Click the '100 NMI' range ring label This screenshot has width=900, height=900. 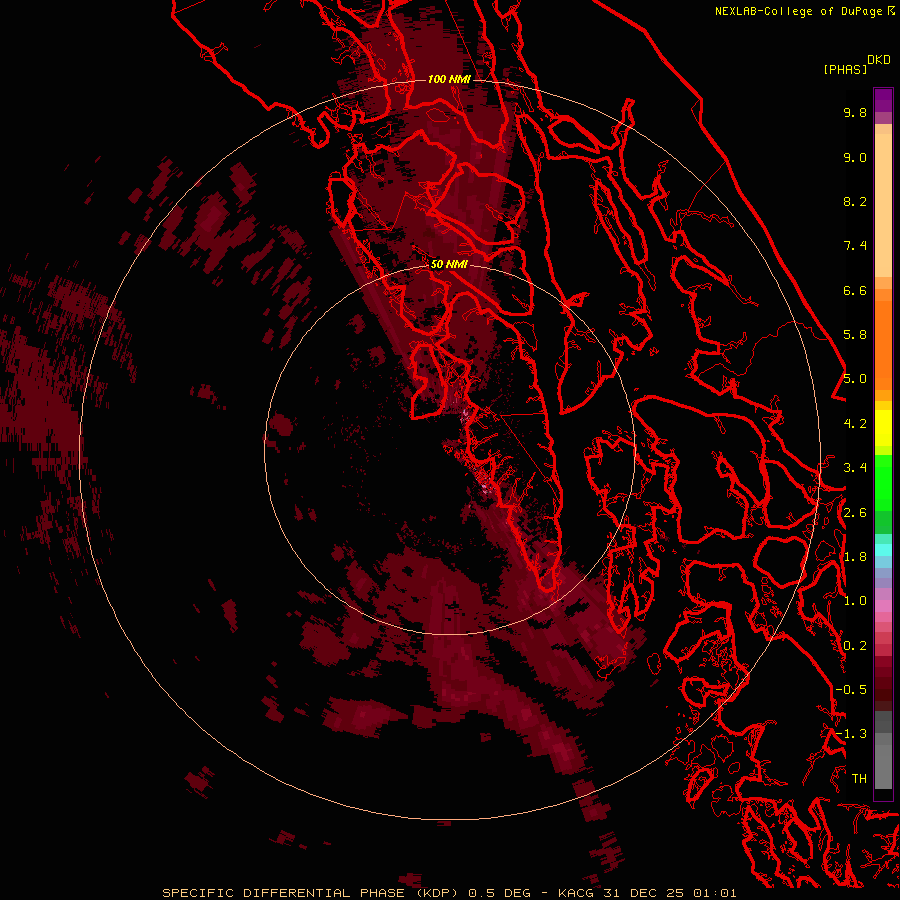tap(449, 79)
